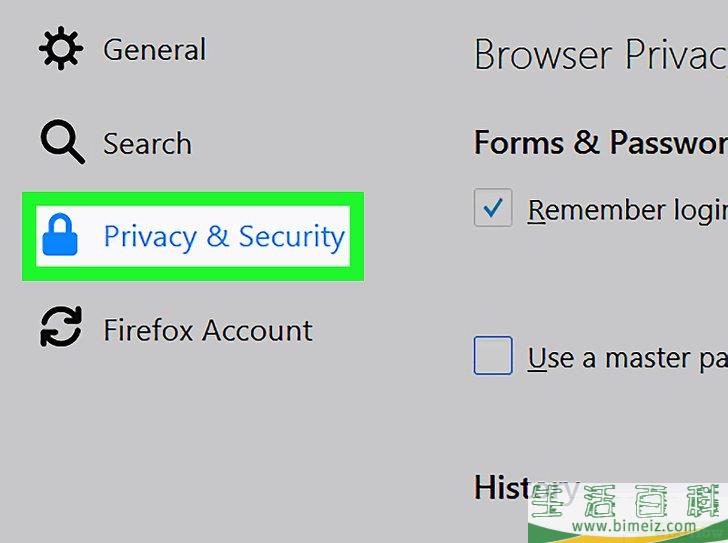The image size is (728, 543).
Task: Enable the Use a master password checkbox
Action: [x=493, y=356]
